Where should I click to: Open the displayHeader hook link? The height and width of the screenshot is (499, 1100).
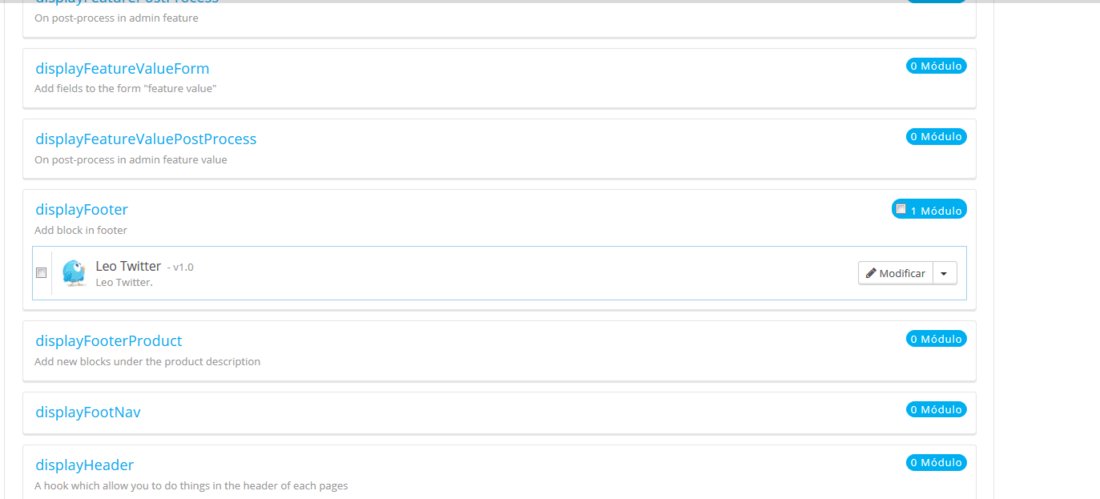84,465
